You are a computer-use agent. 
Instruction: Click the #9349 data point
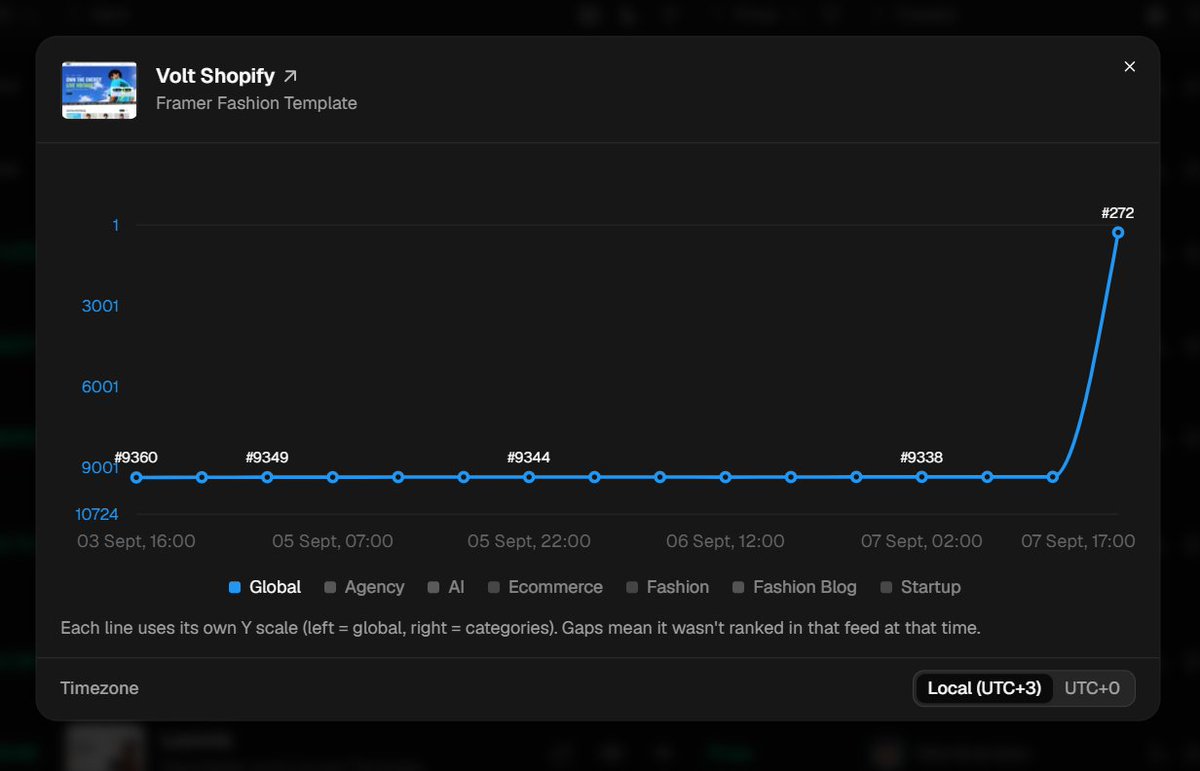click(267, 478)
